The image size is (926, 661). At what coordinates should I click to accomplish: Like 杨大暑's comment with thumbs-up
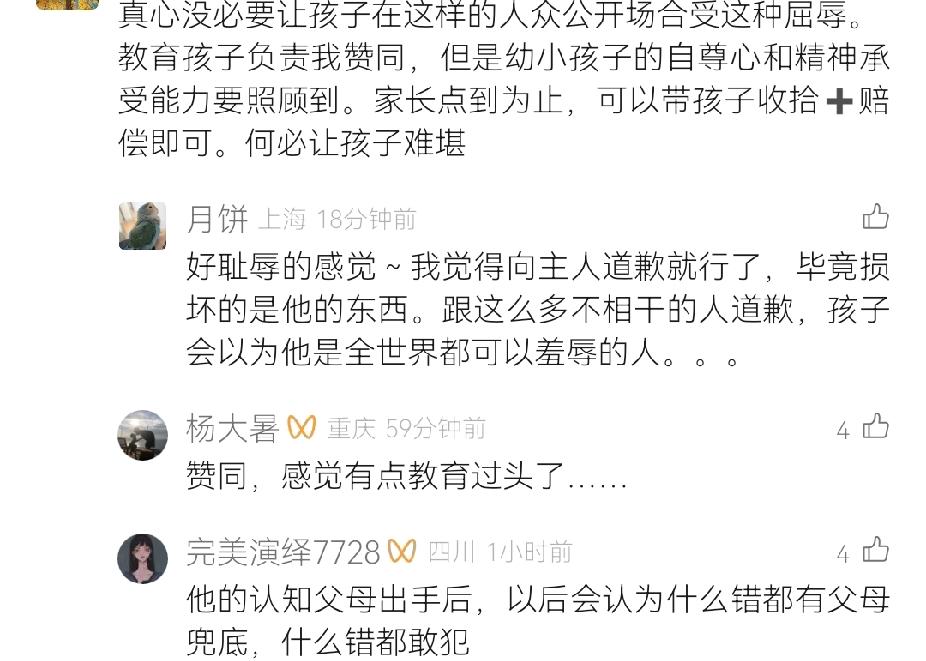click(875, 426)
